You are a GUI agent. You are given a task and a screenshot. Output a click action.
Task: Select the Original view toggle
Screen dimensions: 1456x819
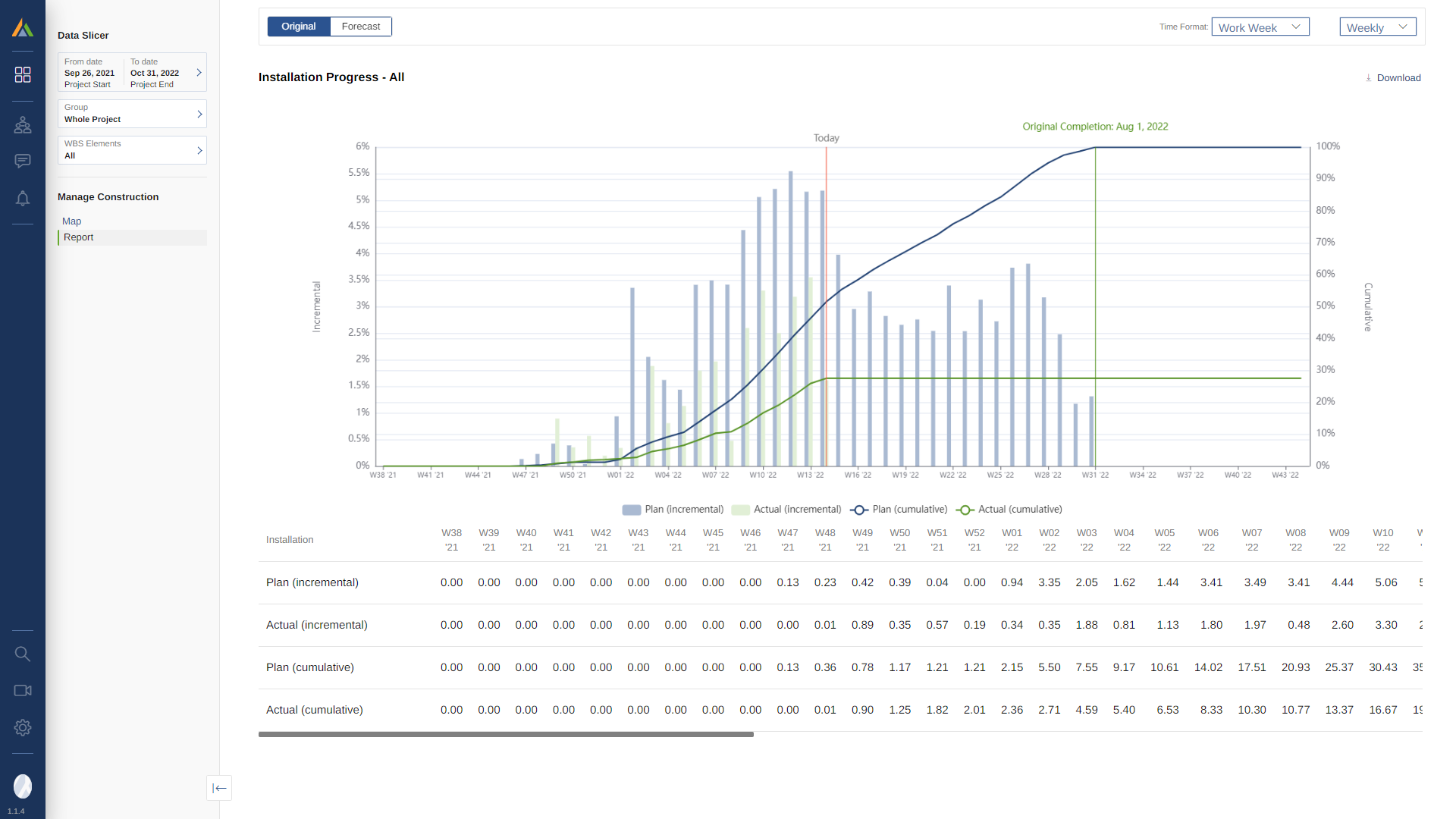click(299, 27)
